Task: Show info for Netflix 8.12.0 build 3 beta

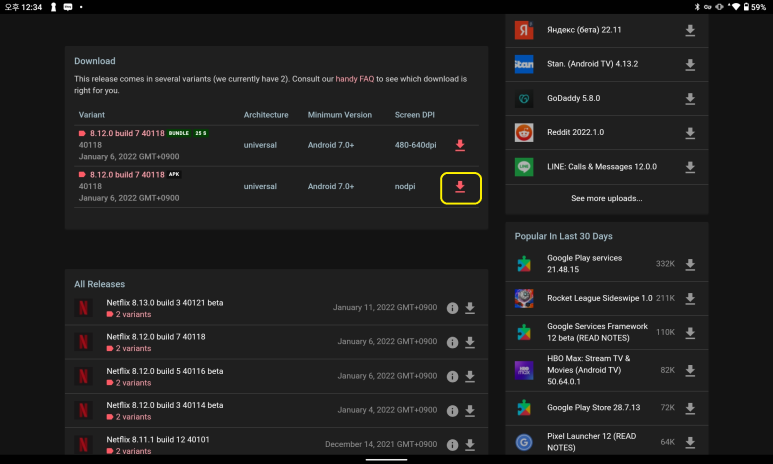Action: coord(452,411)
